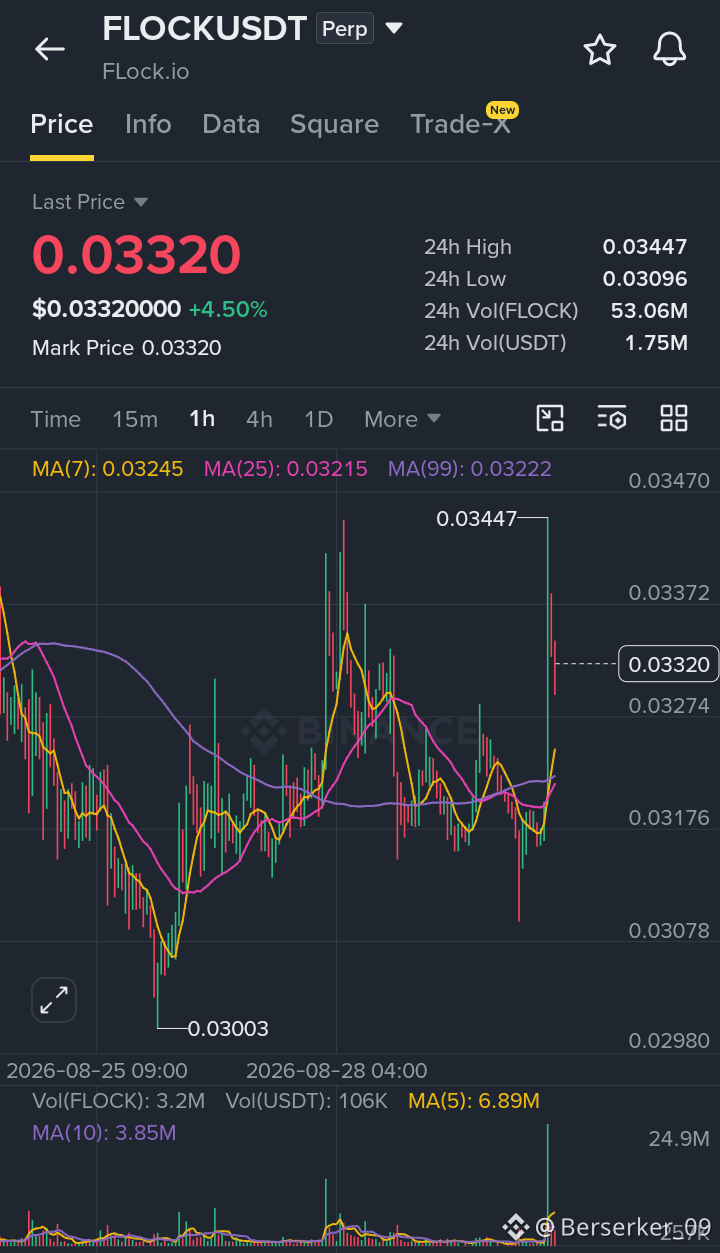Tap the MA(5): 6.89M volume indicator

(474, 1101)
